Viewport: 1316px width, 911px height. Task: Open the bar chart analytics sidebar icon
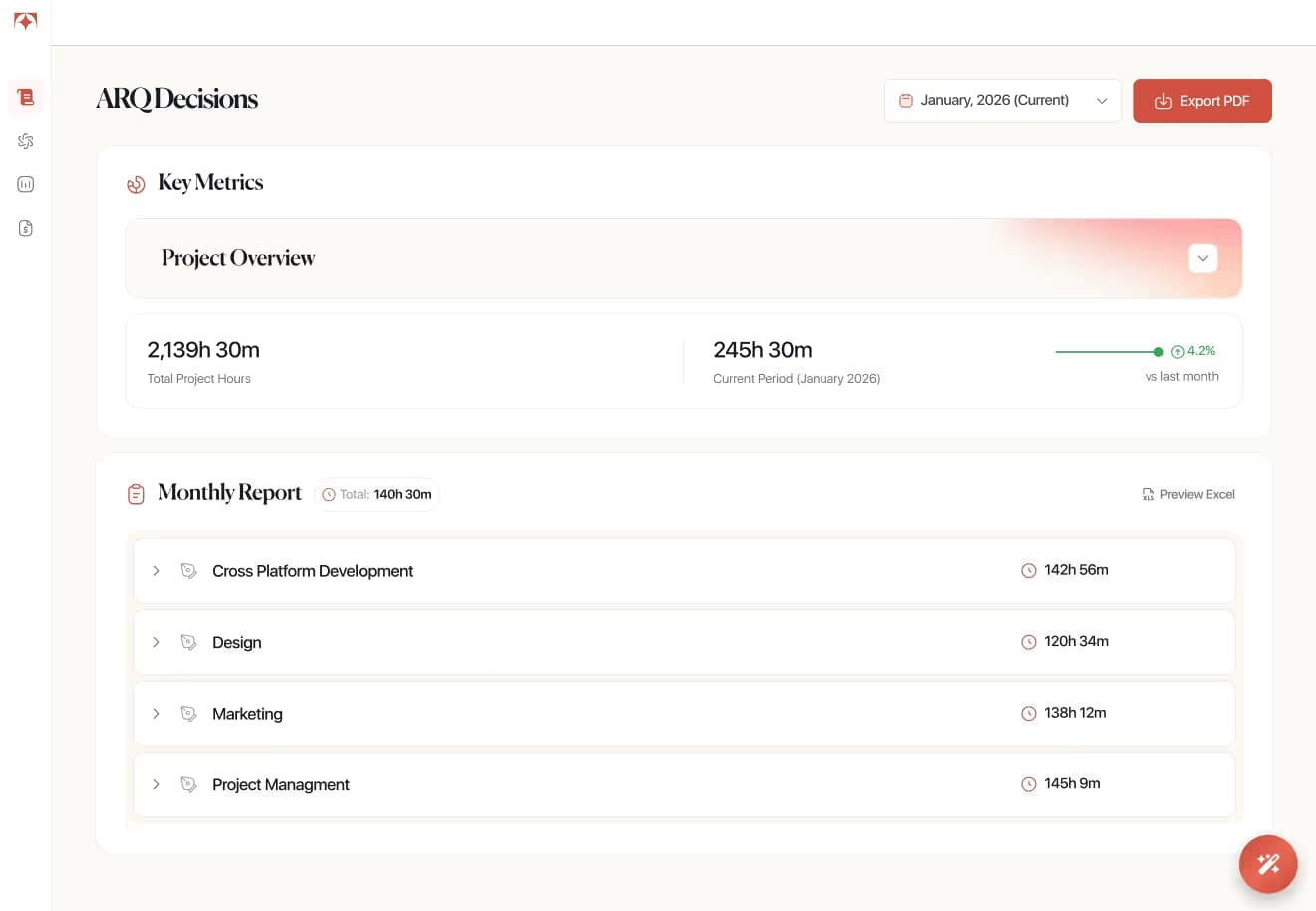(26, 184)
